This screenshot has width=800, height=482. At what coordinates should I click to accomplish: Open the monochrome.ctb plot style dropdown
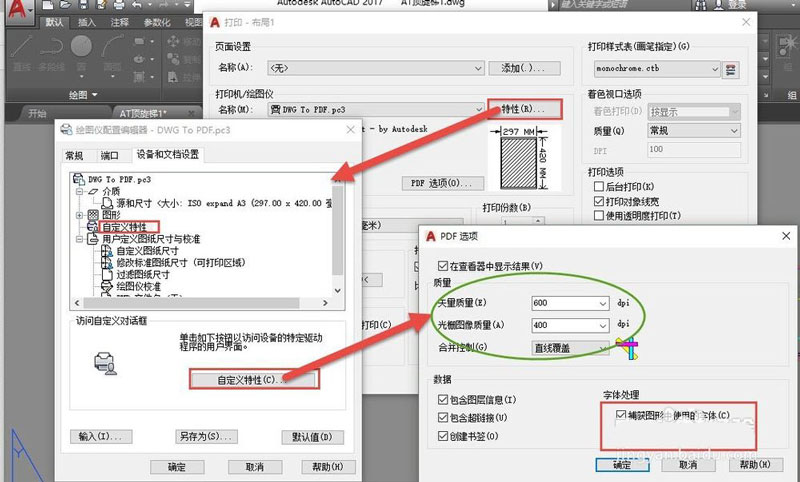coord(657,68)
